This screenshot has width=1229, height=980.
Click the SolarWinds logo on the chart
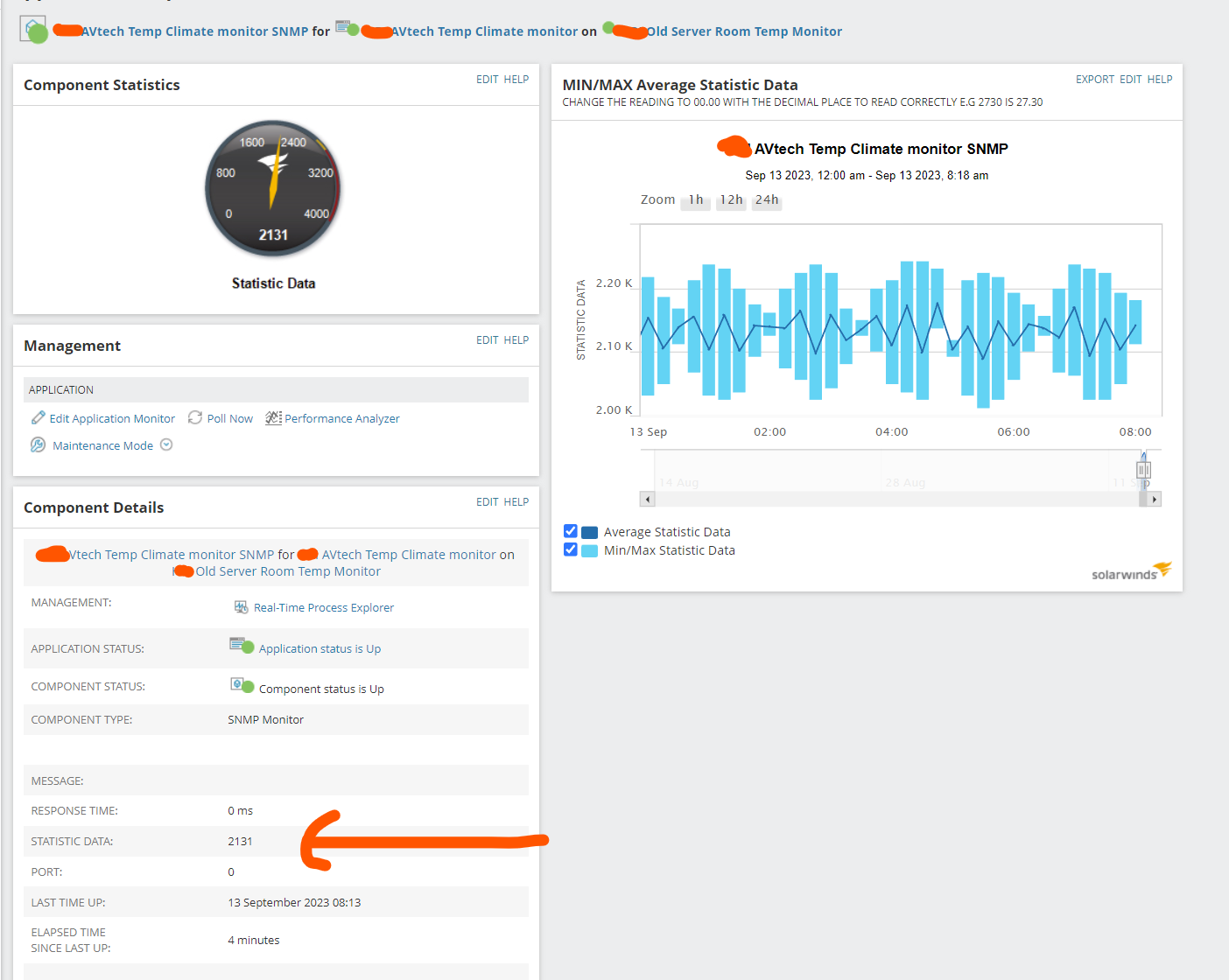[1131, 571]
